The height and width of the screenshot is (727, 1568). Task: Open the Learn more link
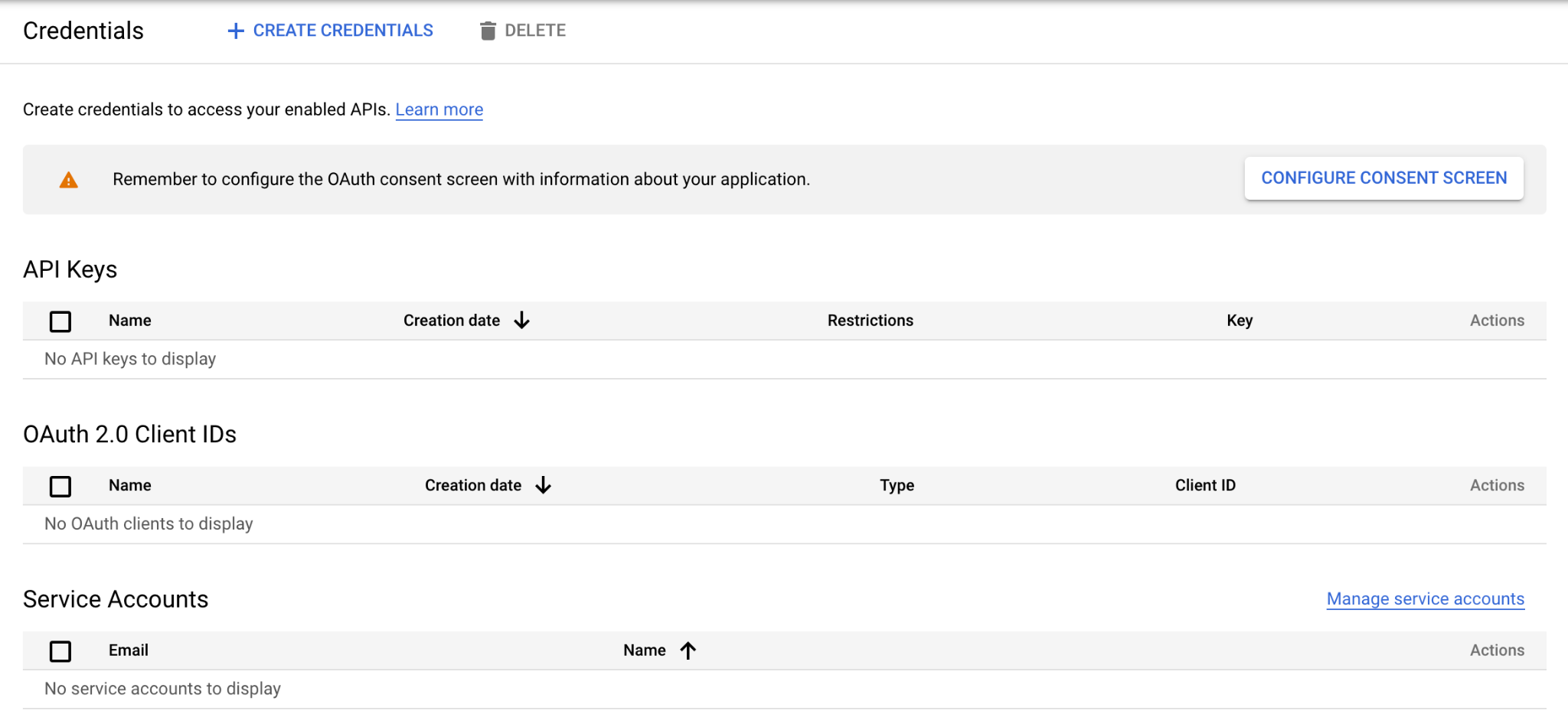pos(439,109)
